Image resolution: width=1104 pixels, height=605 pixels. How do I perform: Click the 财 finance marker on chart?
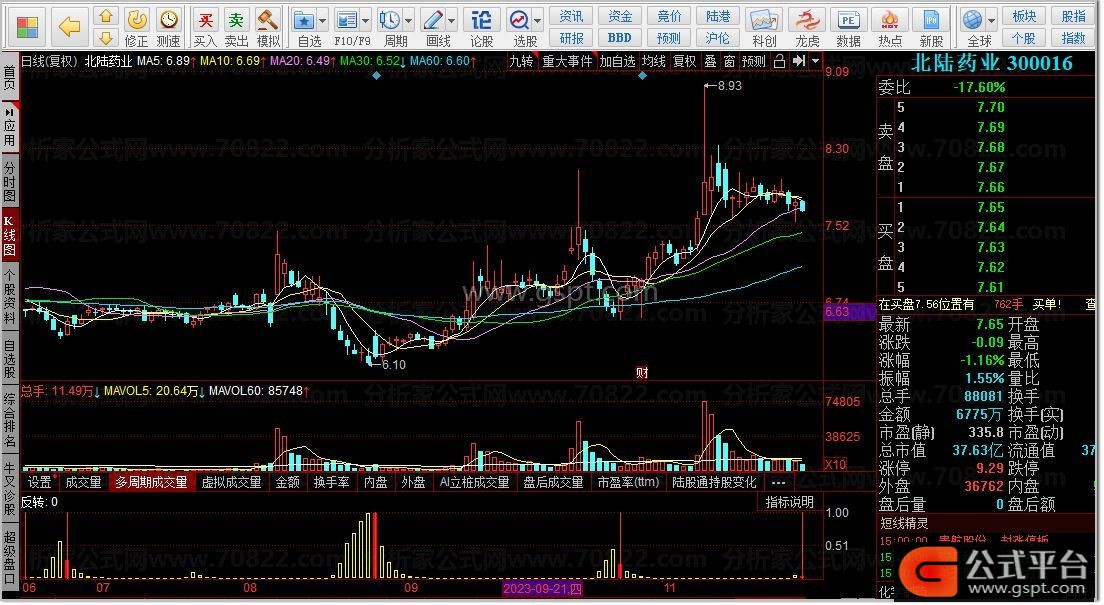point(642,373)
